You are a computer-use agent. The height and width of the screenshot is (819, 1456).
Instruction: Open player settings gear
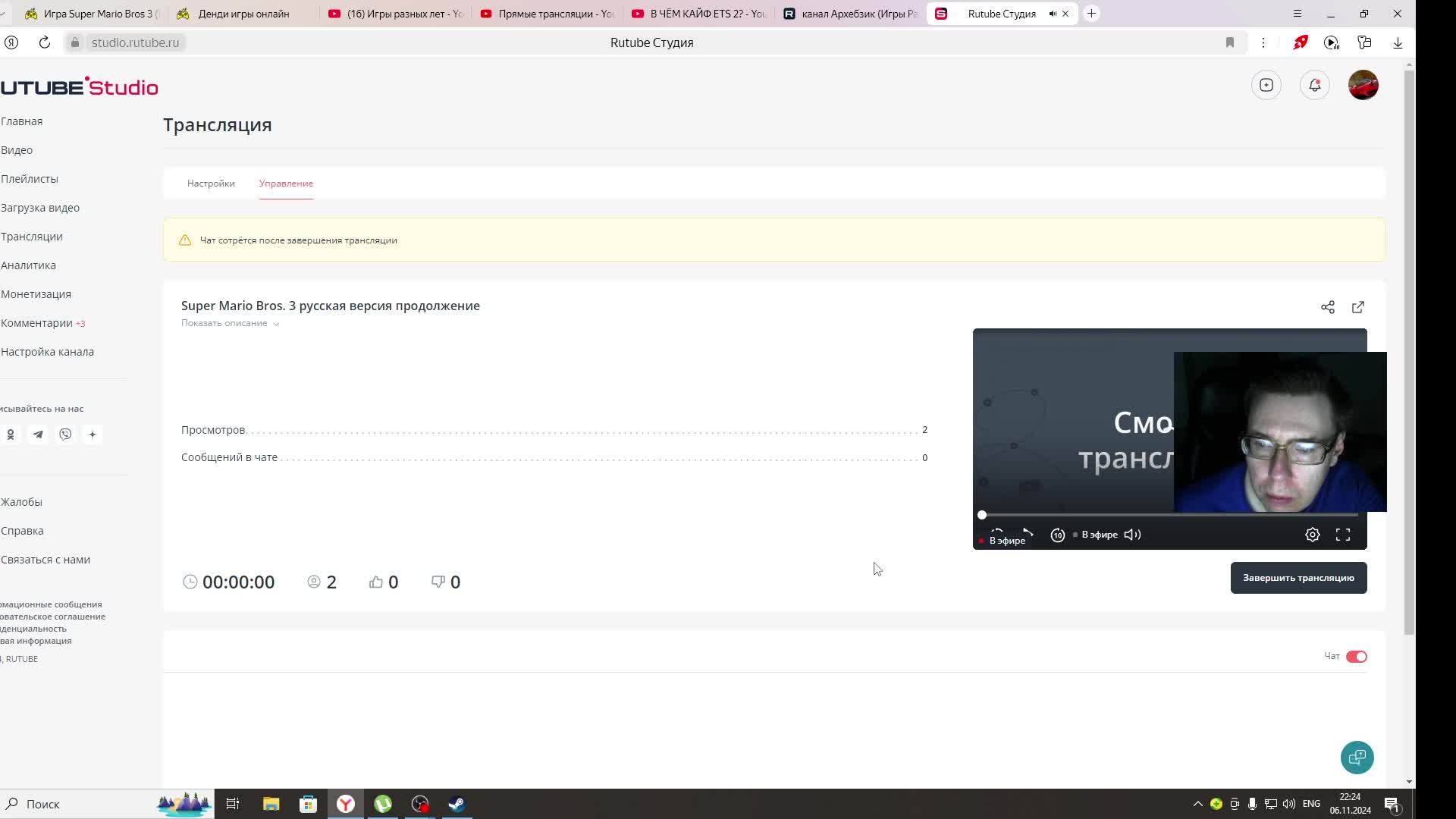pyautogui.click(x=1313, y=535)
